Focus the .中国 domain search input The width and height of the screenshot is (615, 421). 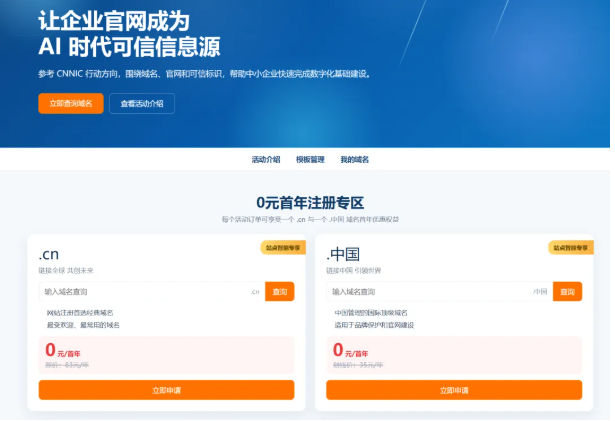point(439,292)
